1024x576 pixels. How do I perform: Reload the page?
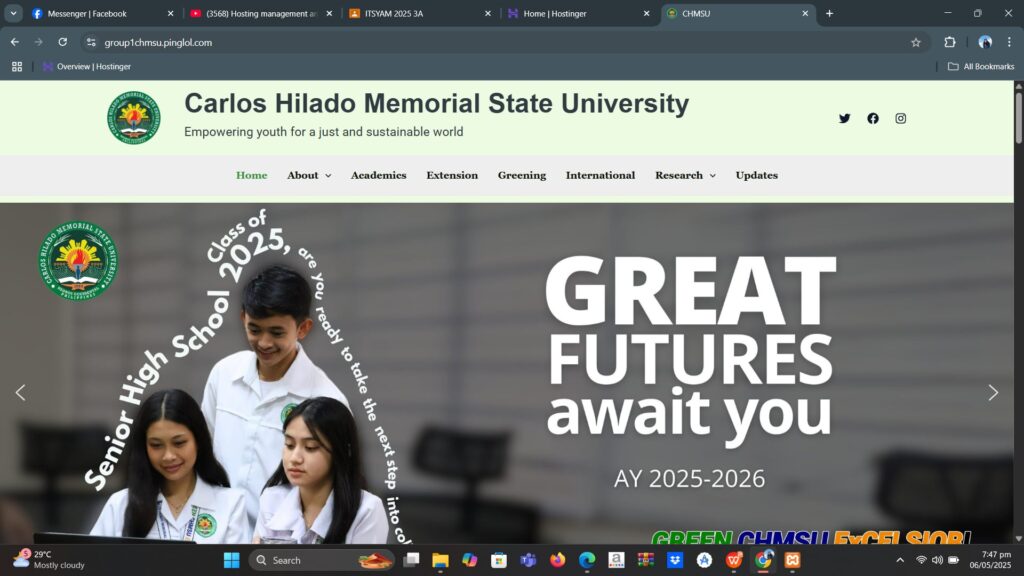pyautogui.click(x=63, y=42)
